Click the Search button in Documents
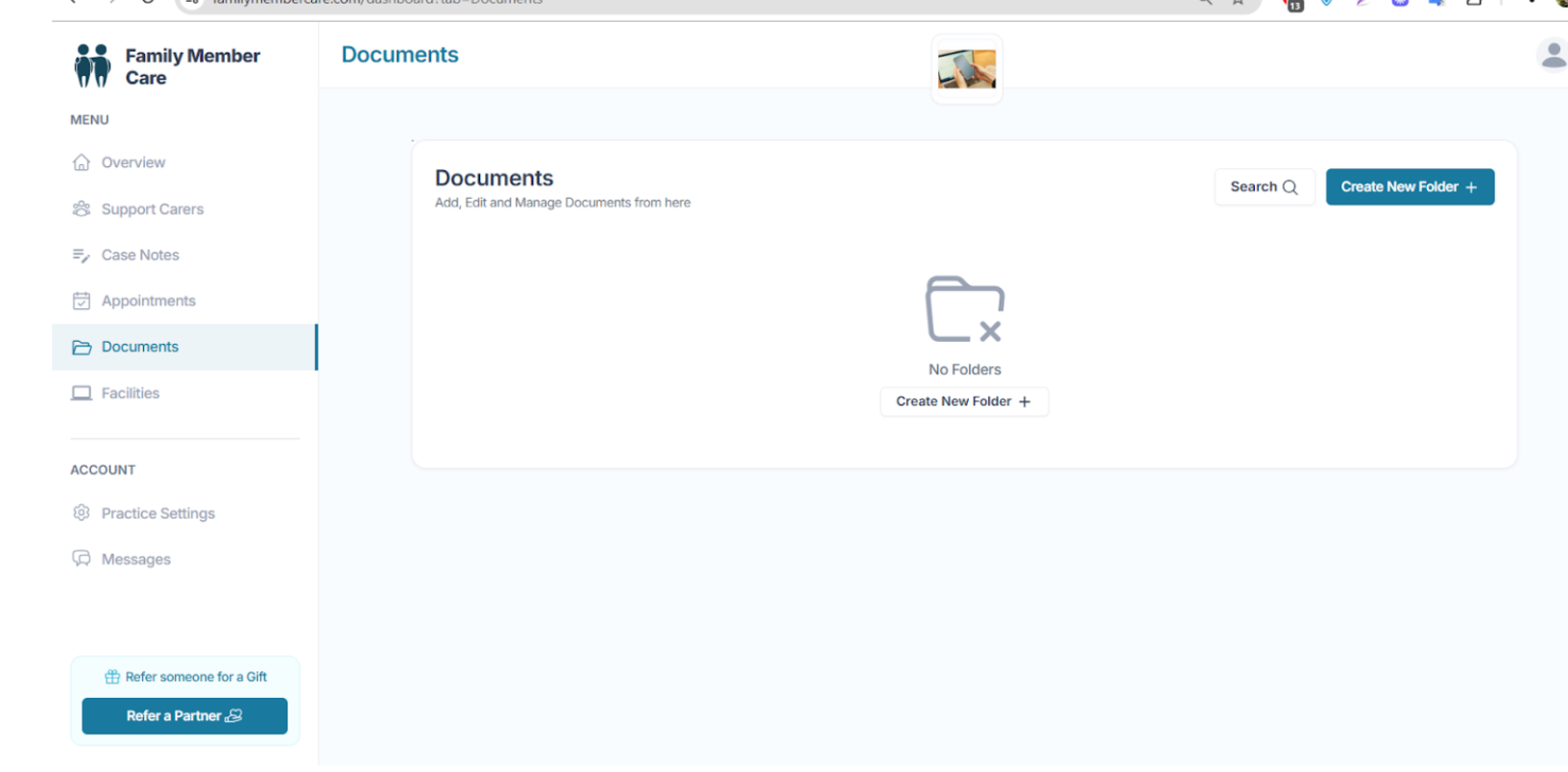The width and height of the screenshot is (1568, 772). click(1264, 187)
